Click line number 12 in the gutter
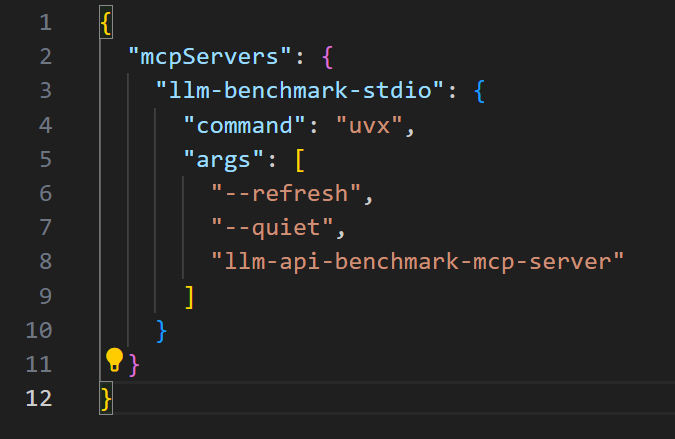The height and width of the screenshot is (439, 675). pos(38,397)
